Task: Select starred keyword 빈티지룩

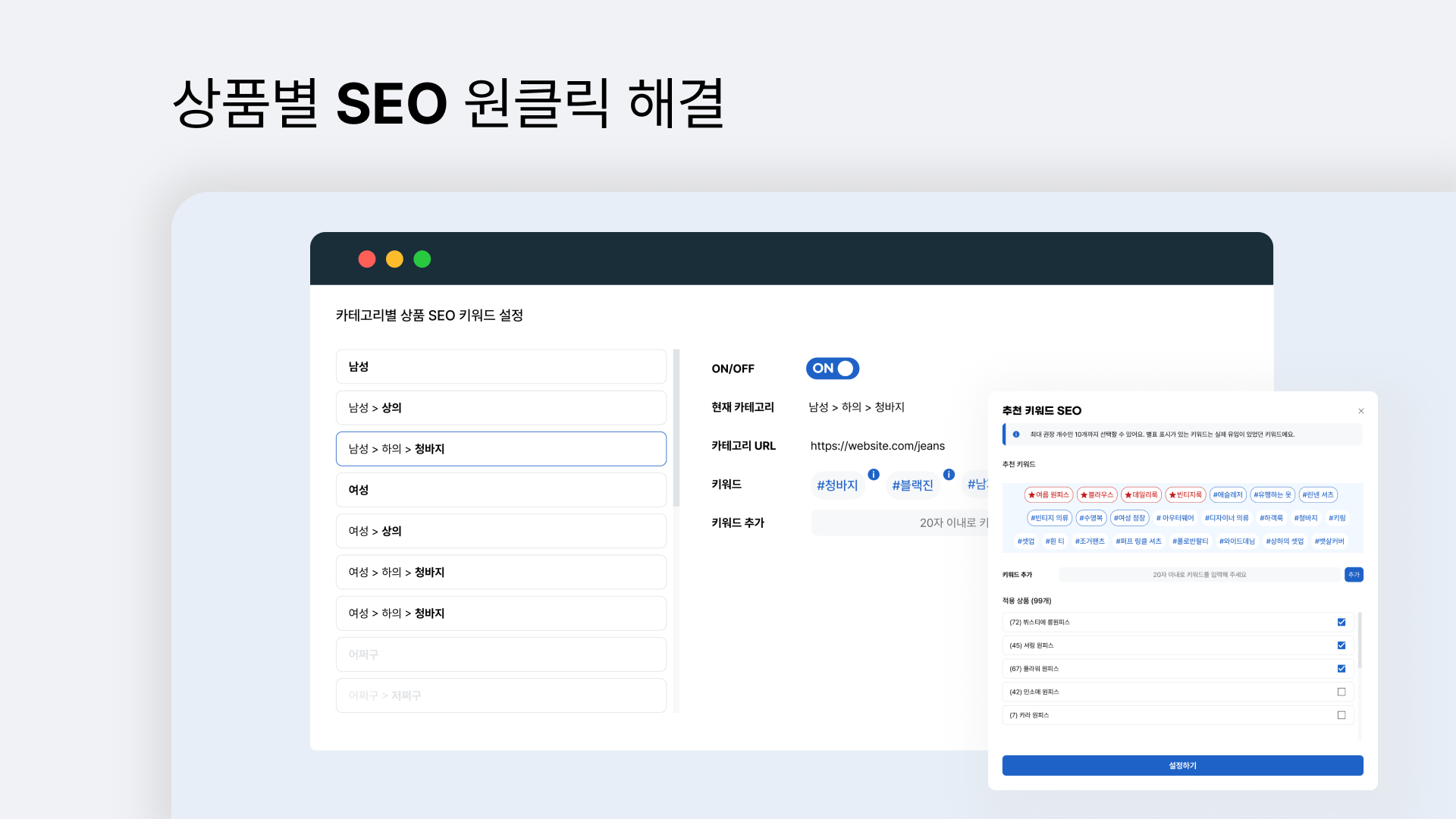Action: pos(1185,495)
